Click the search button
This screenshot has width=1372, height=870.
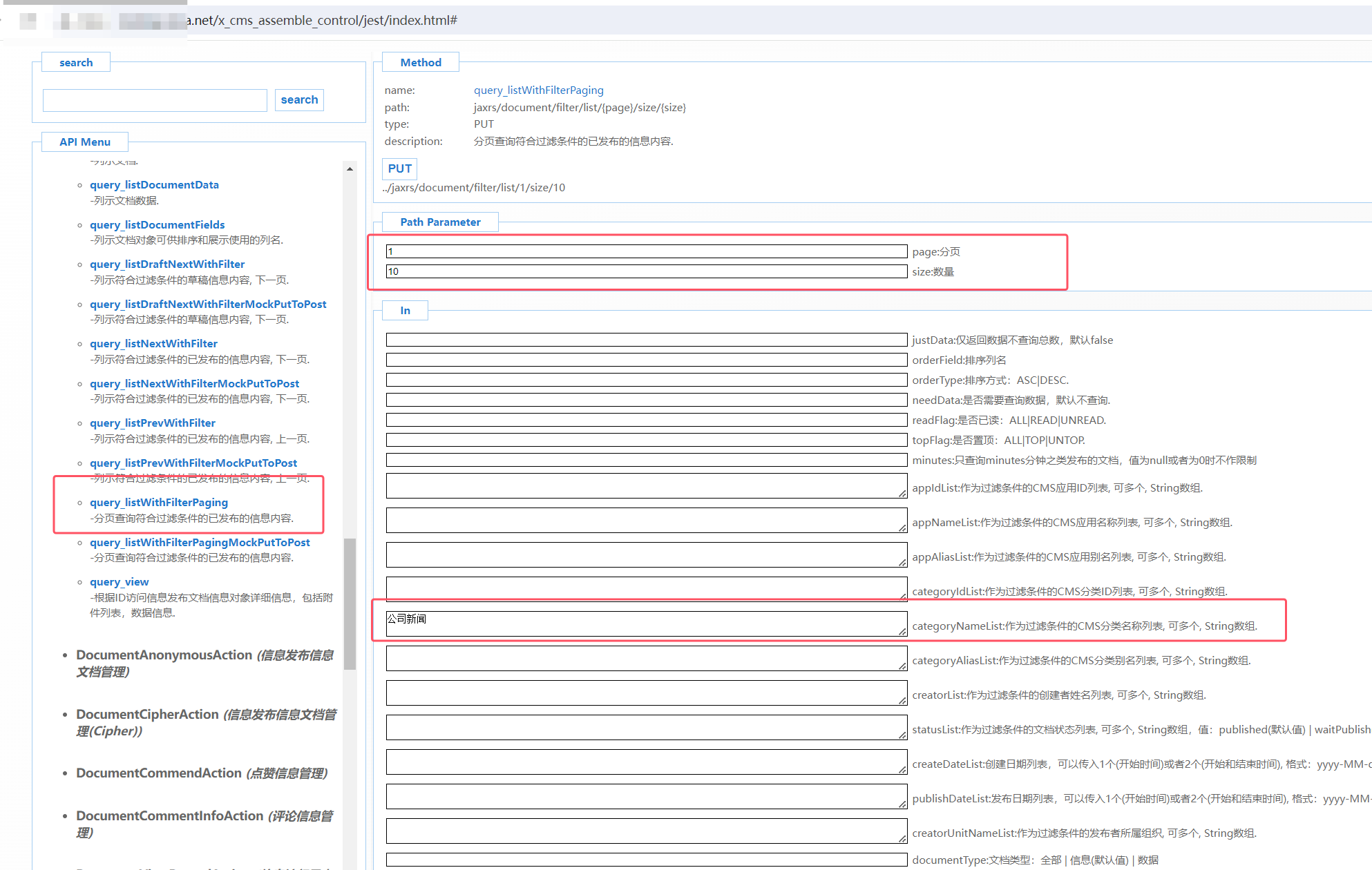[x=299, y=100]
